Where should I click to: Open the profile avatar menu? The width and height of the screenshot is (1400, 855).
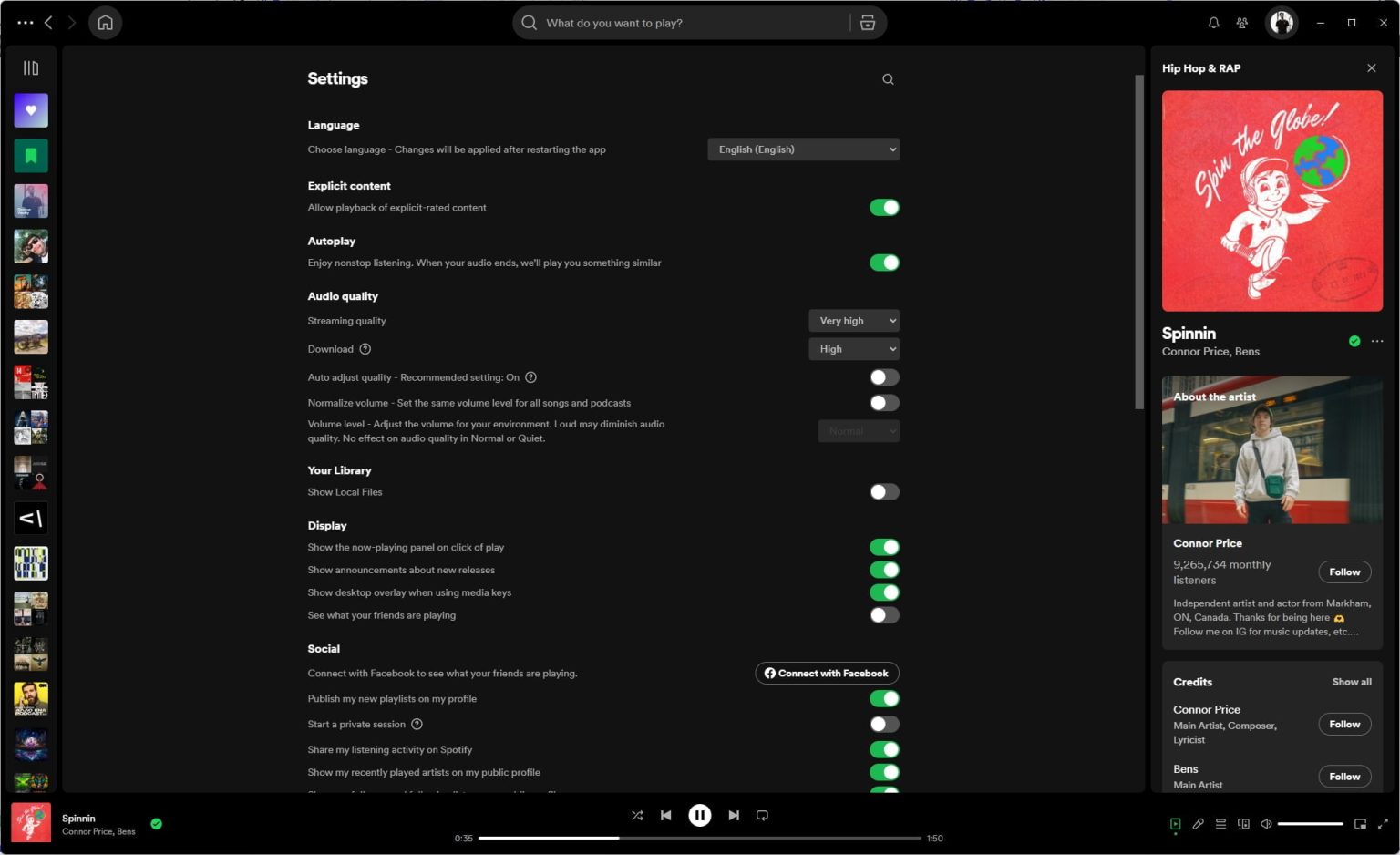[x=1282, y=23]
